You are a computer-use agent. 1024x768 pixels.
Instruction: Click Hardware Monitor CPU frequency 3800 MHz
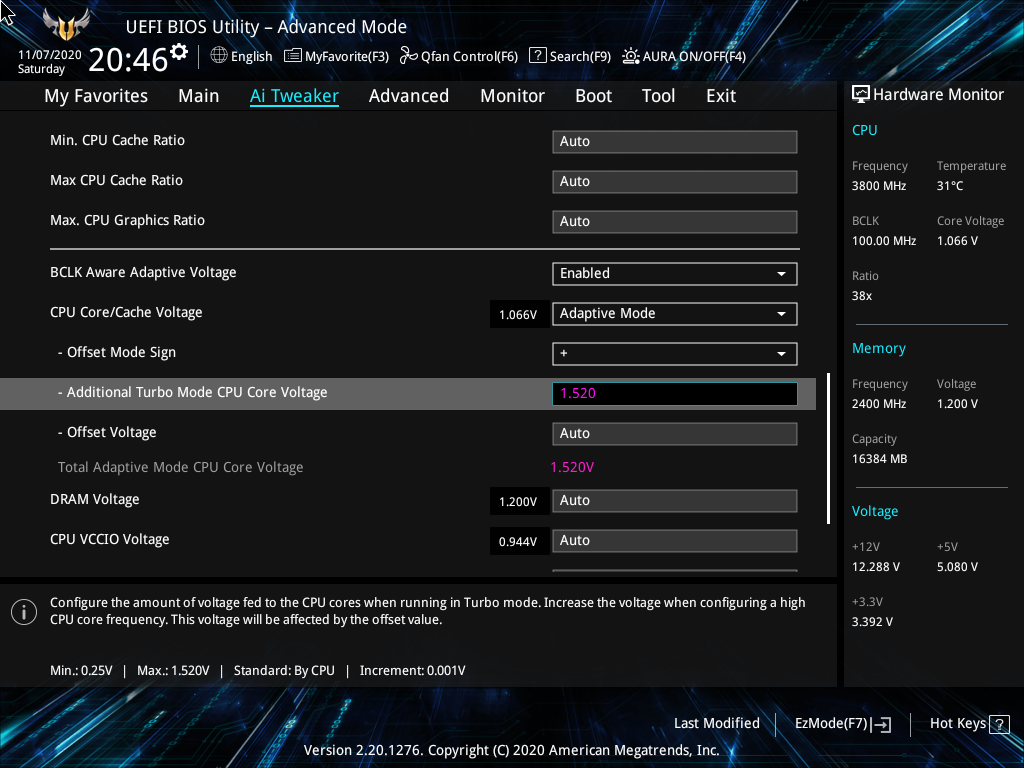point(879,186)
